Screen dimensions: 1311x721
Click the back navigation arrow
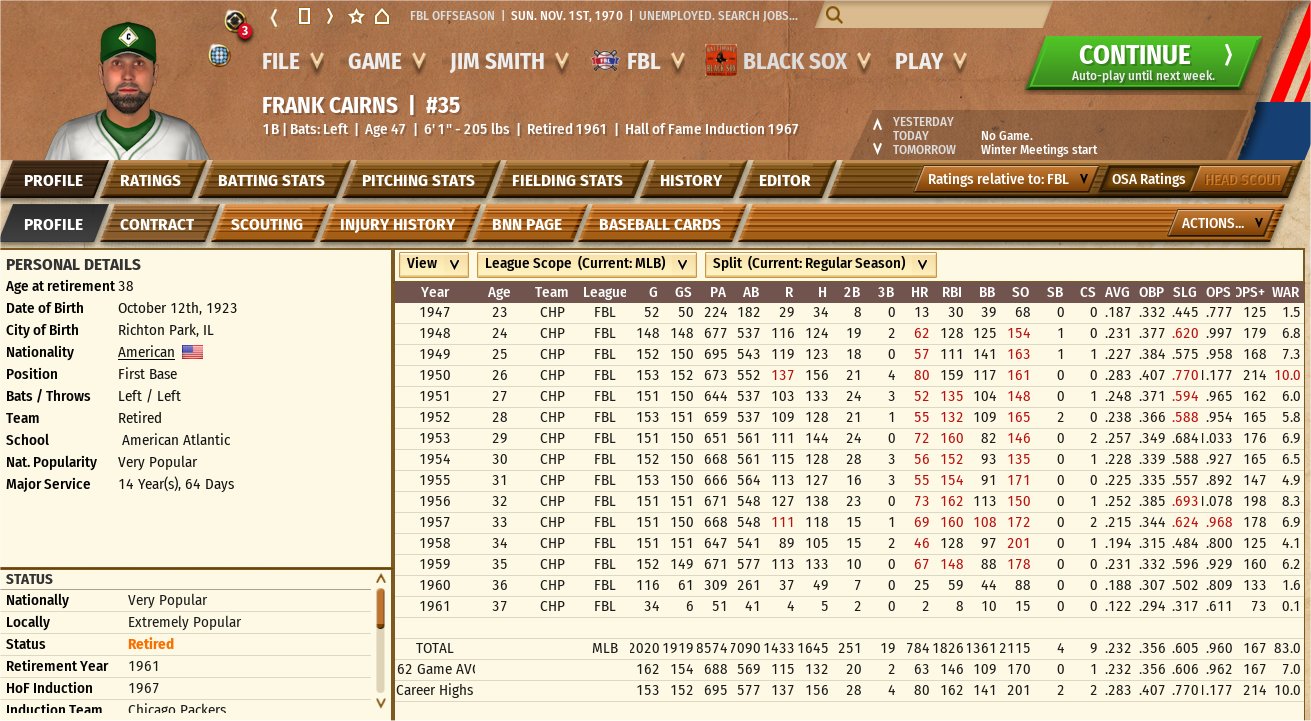coord(274,17)
